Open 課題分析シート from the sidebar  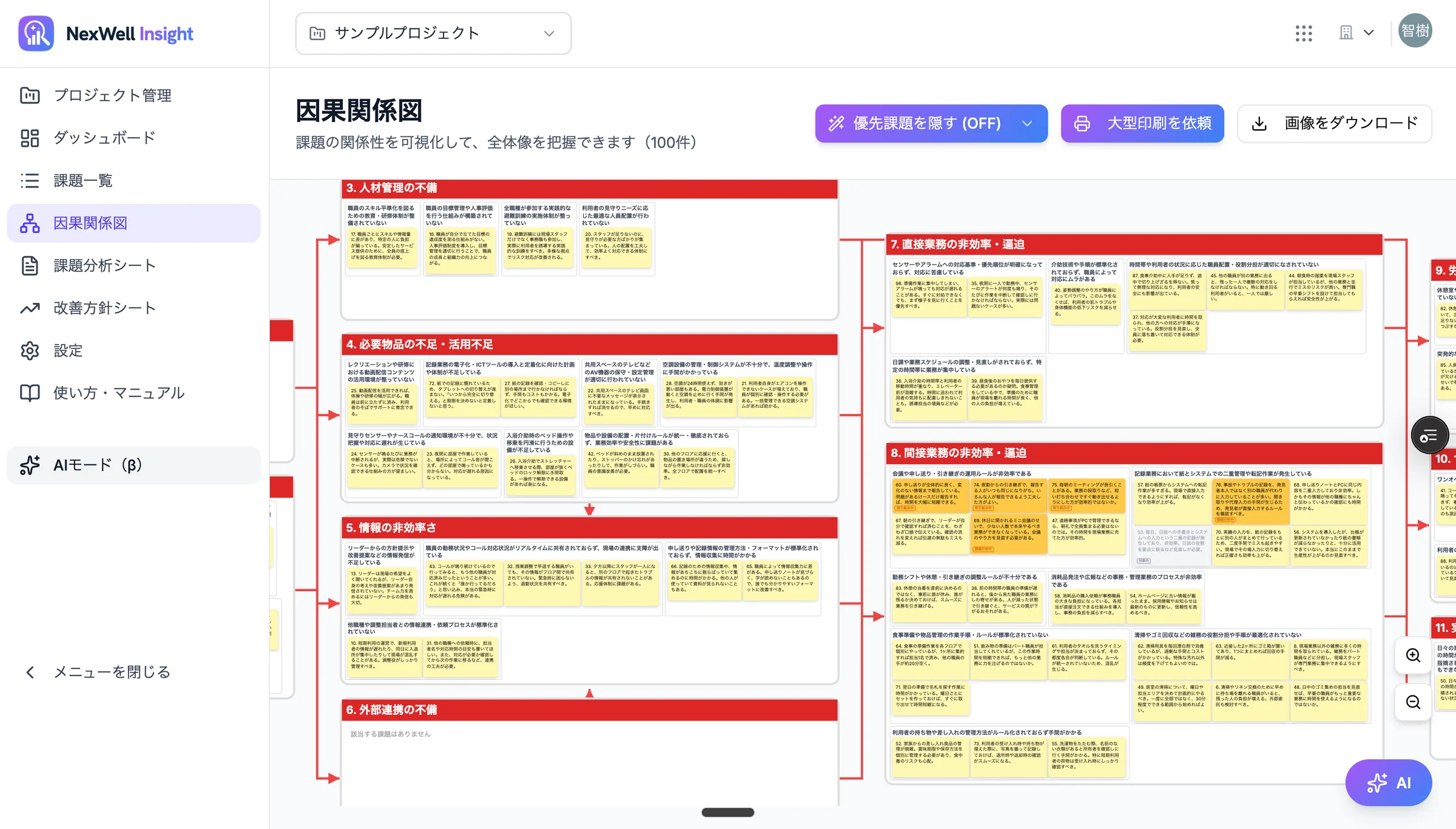(133, 265)
